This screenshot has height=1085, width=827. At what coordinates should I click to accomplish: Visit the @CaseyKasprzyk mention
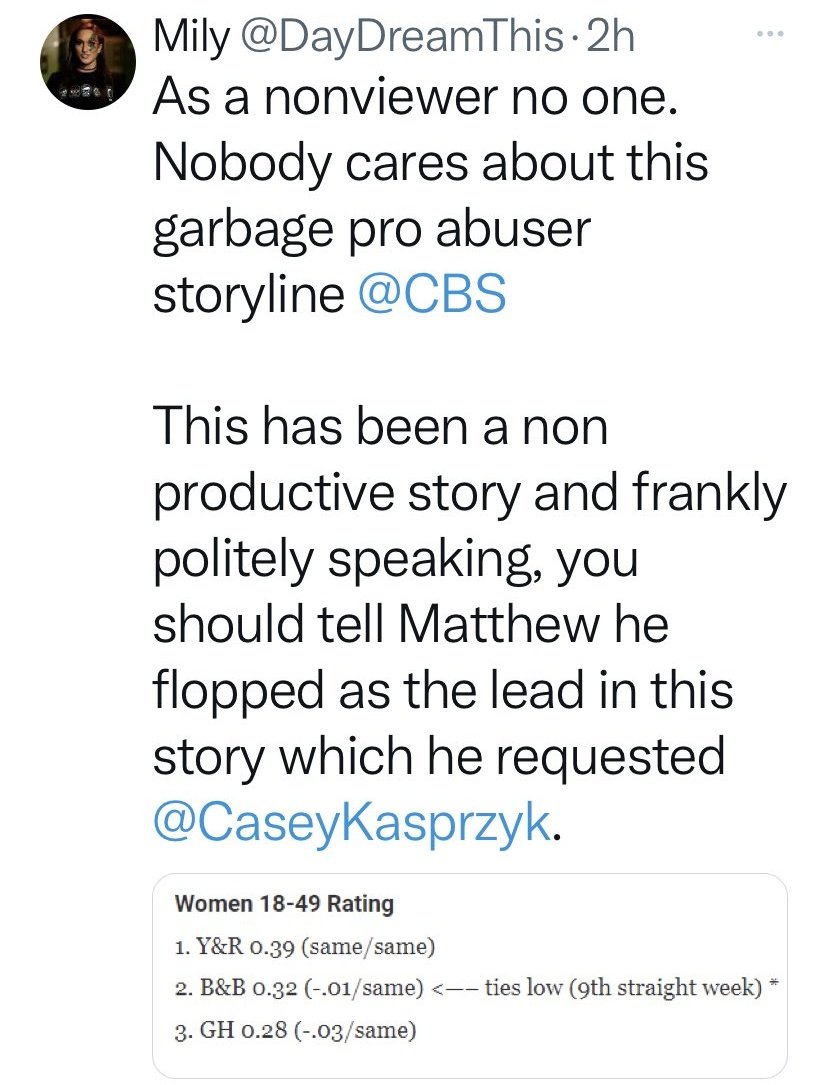[353, 821]
